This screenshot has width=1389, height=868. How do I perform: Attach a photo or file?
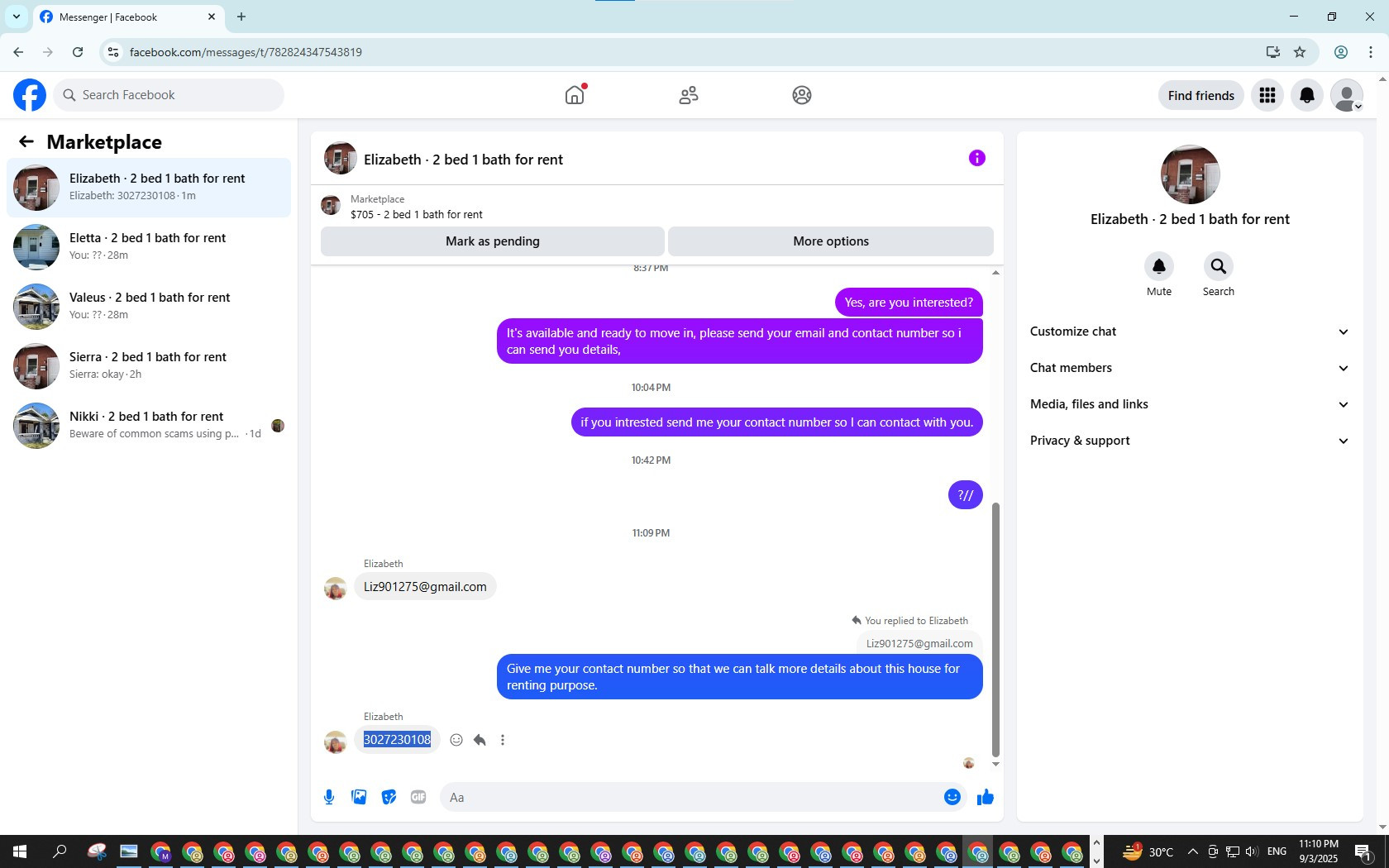(x=359, y=797)
